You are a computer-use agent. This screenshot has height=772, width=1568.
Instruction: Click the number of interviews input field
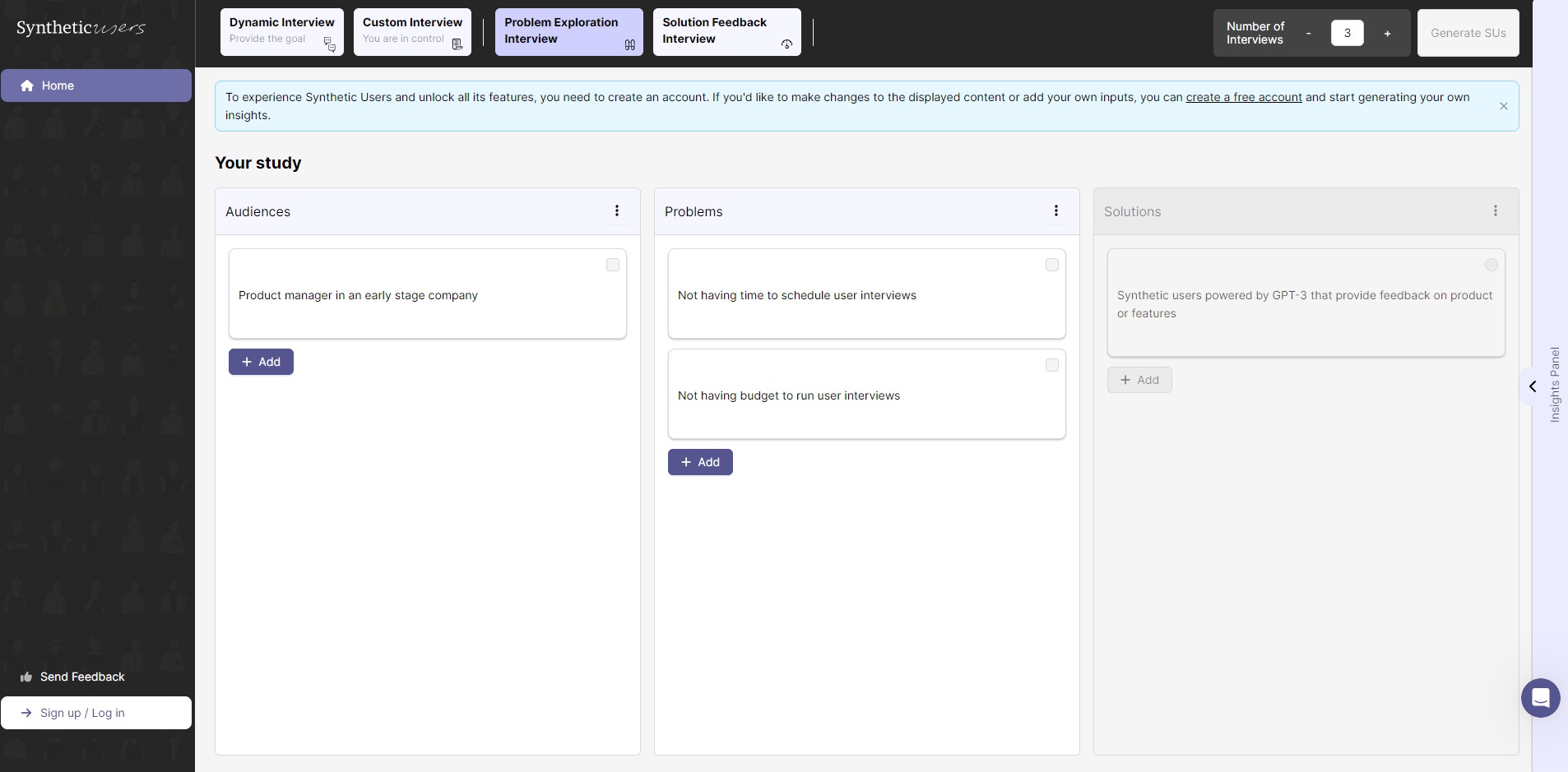(1347, 33)
